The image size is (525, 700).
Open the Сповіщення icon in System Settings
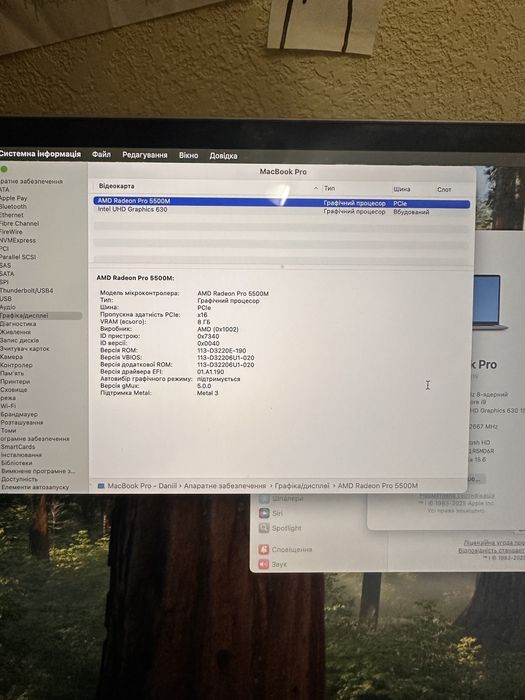[264, 550]
